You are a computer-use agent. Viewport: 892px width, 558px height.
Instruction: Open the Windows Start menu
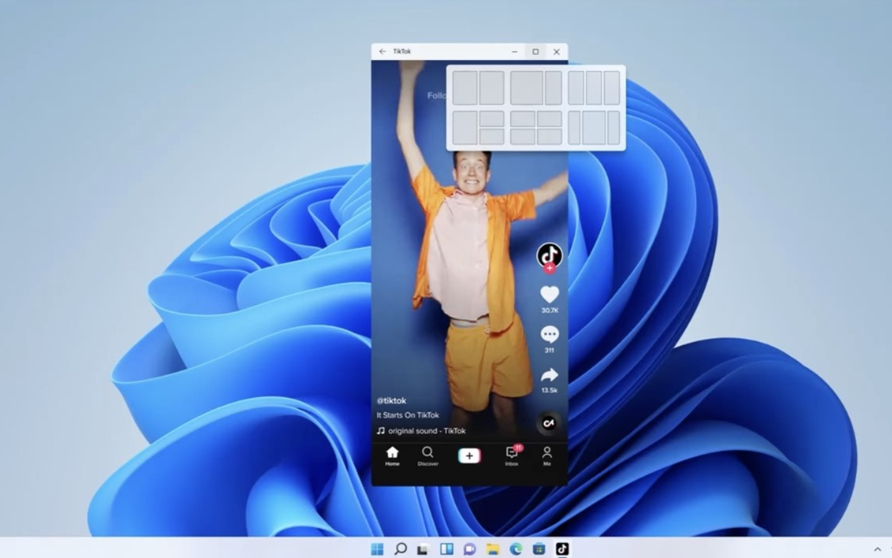coord(377,549)
